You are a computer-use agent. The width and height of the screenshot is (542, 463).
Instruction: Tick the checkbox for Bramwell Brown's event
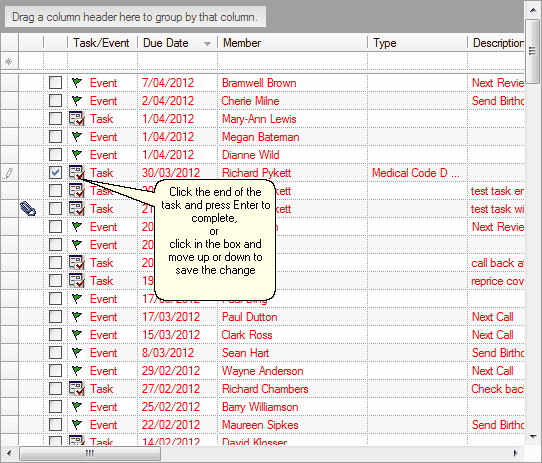(x=55, y=83)
